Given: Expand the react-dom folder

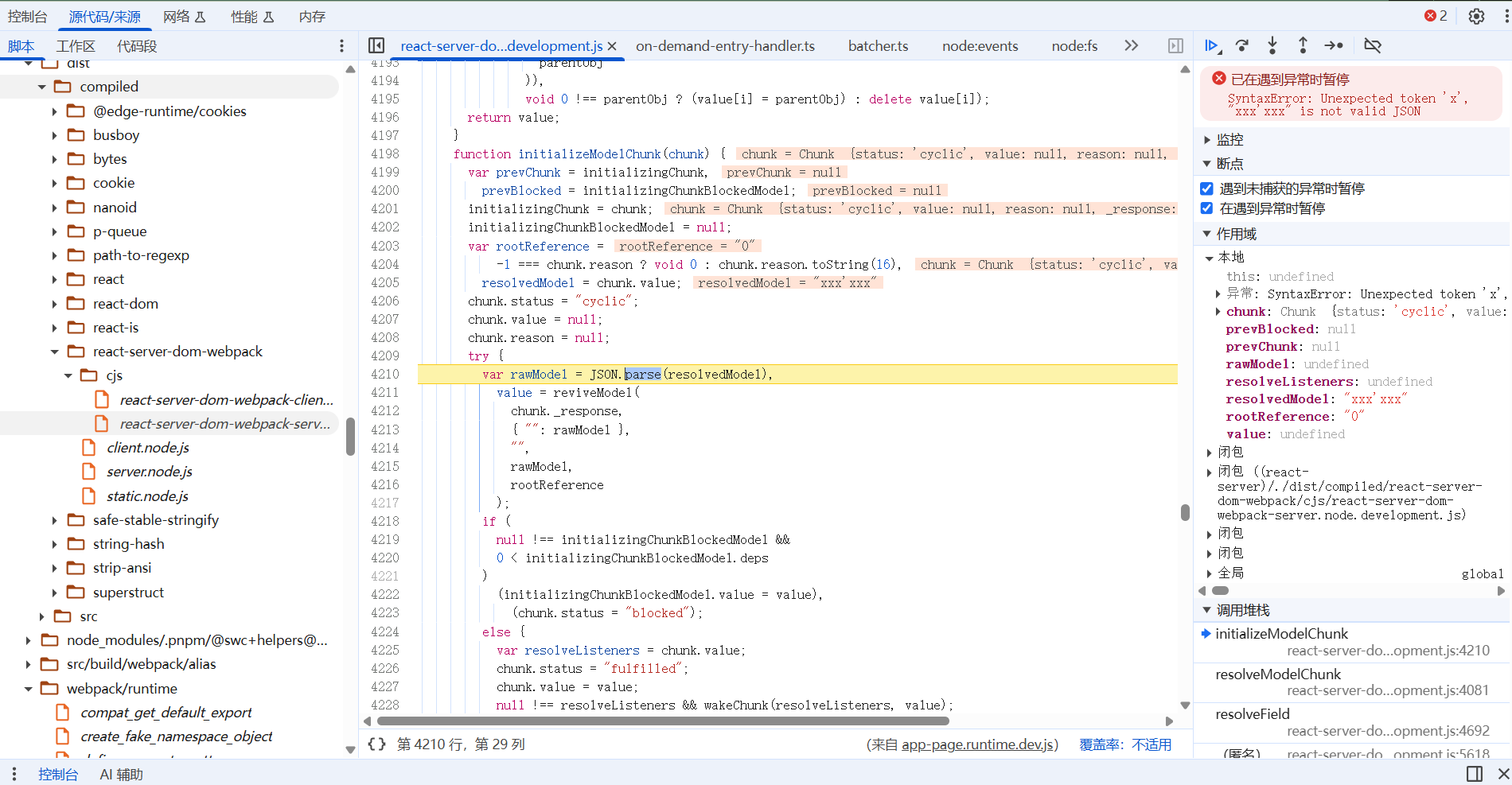Looking at the screenshot, I should point(55,304).
